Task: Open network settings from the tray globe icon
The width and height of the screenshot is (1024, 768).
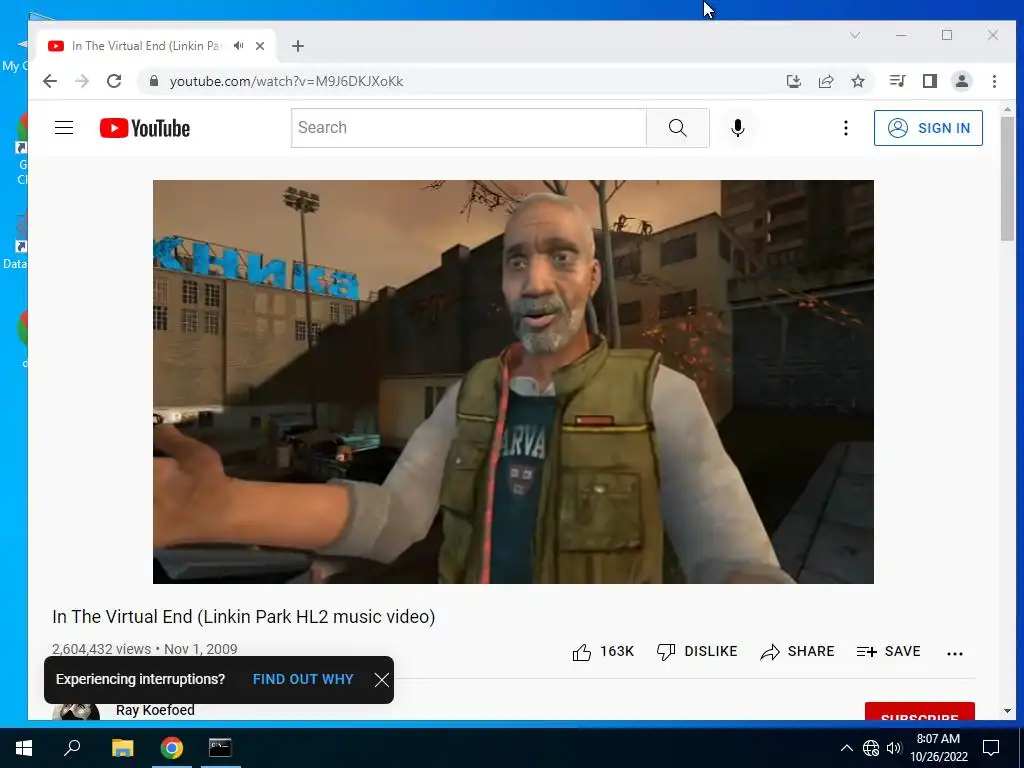Action: tap(871, 748)
